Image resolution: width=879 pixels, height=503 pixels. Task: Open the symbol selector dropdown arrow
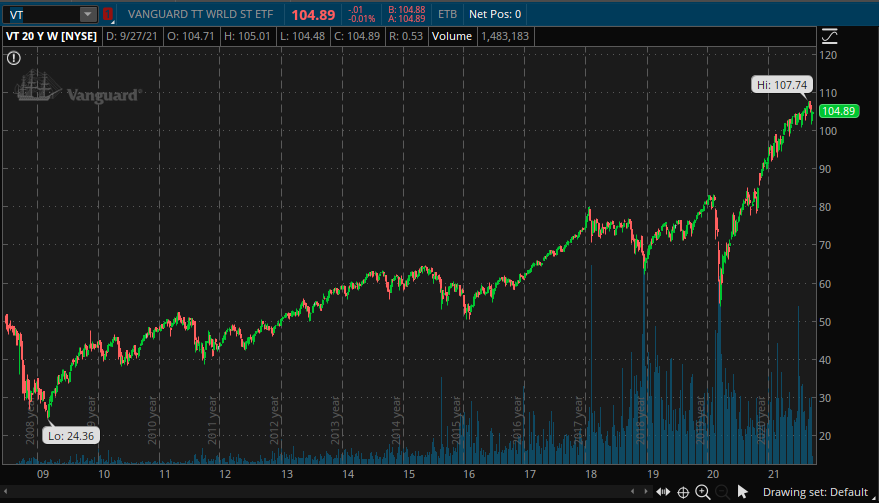pos(88,15)
